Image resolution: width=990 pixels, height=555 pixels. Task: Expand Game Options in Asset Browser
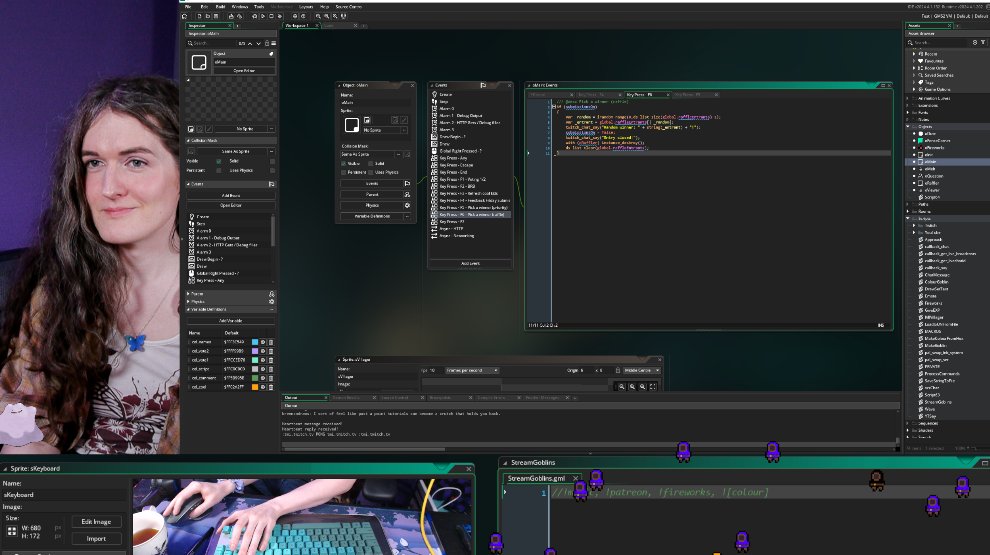pos(914,90)
